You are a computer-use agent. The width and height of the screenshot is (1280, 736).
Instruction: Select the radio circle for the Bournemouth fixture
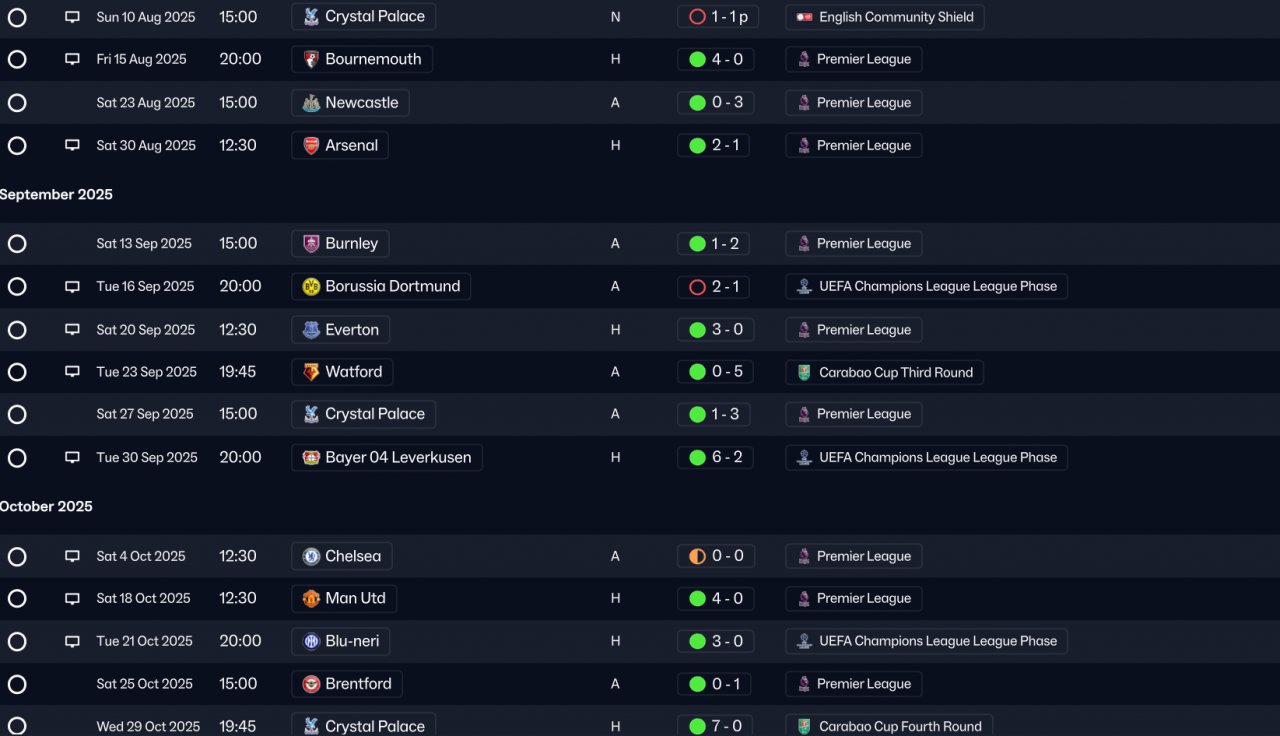(17, 59)
